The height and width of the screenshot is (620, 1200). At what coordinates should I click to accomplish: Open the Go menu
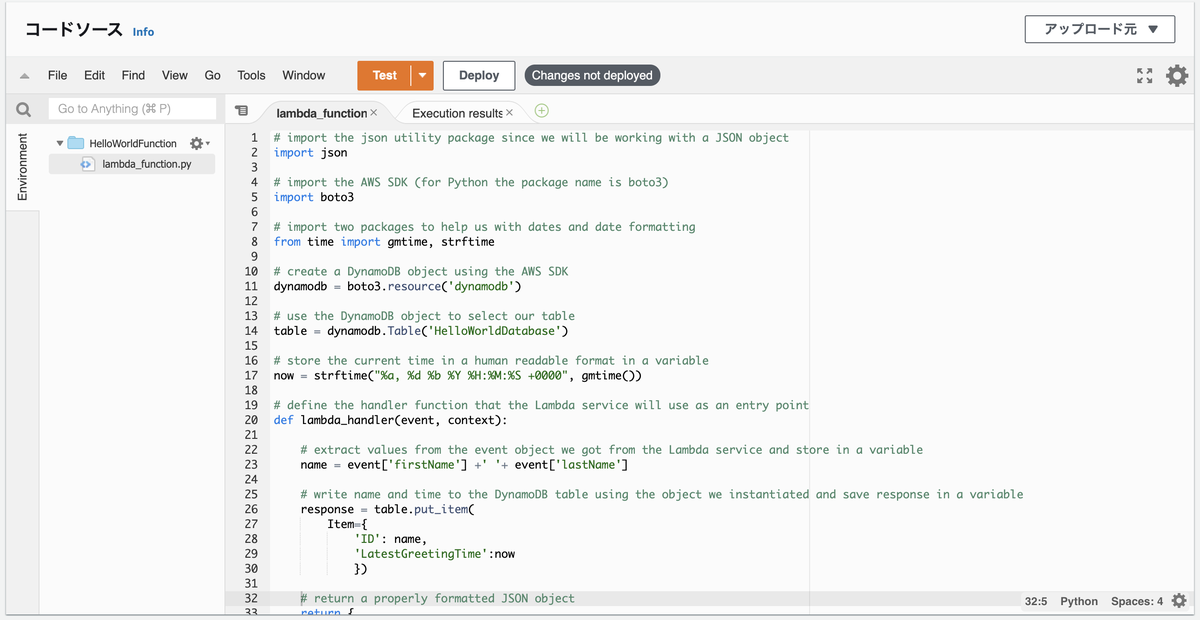[212, 76]
